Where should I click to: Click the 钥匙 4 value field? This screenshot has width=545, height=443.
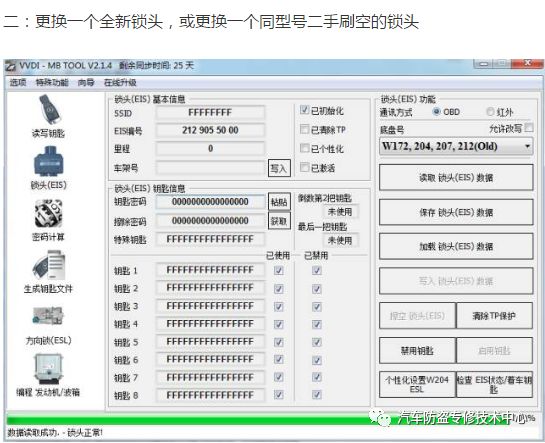(x=210, y=324)
